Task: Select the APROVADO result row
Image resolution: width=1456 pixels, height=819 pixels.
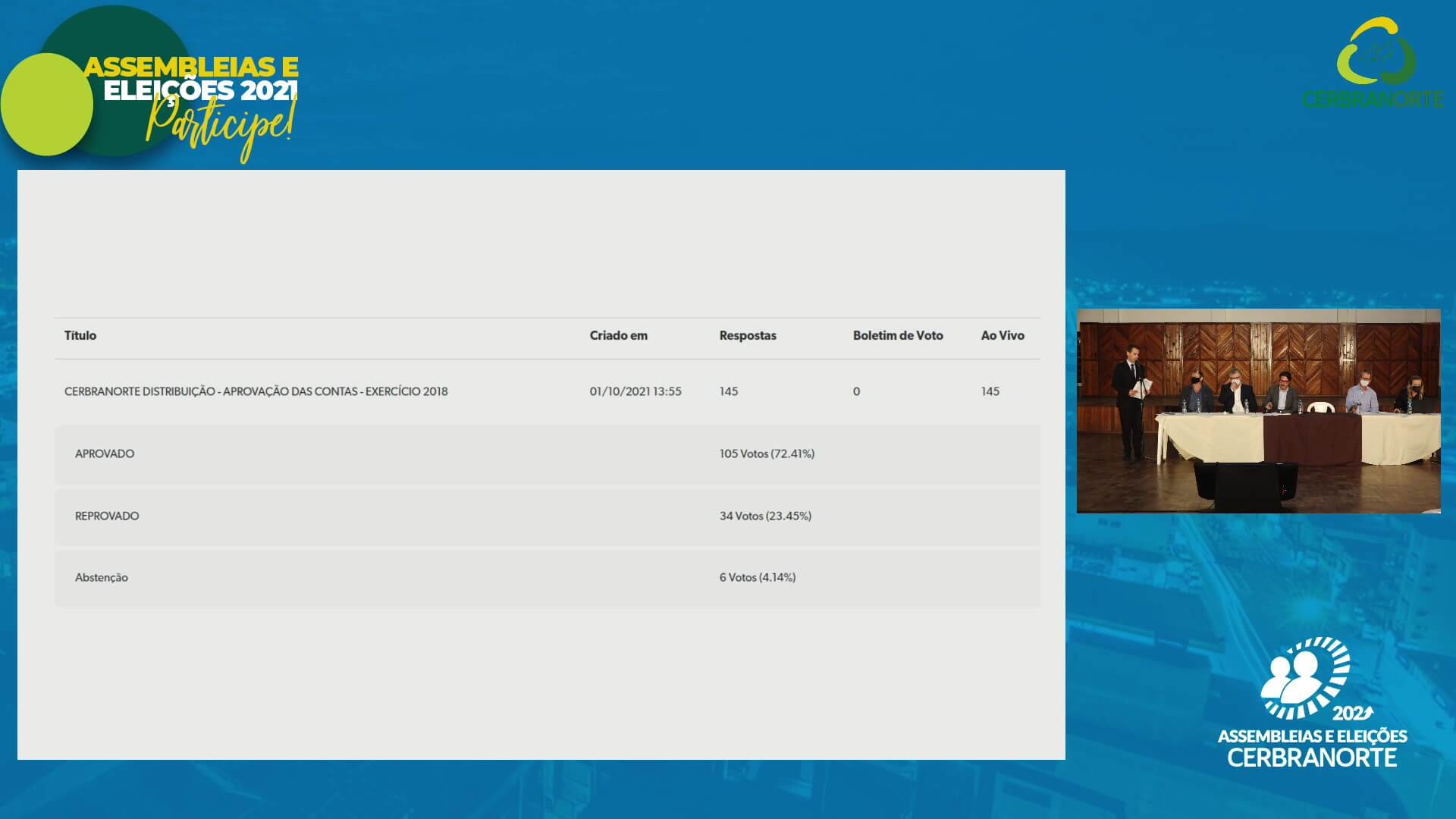Action: (105, 453)
